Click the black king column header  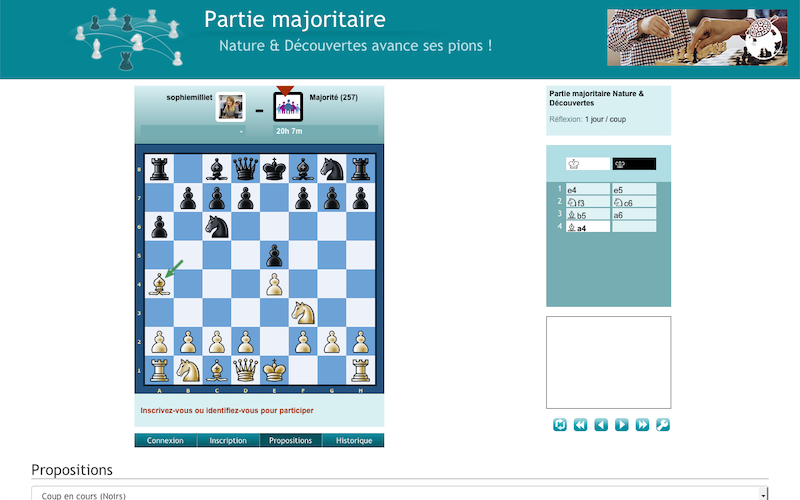tap(634, 164)
